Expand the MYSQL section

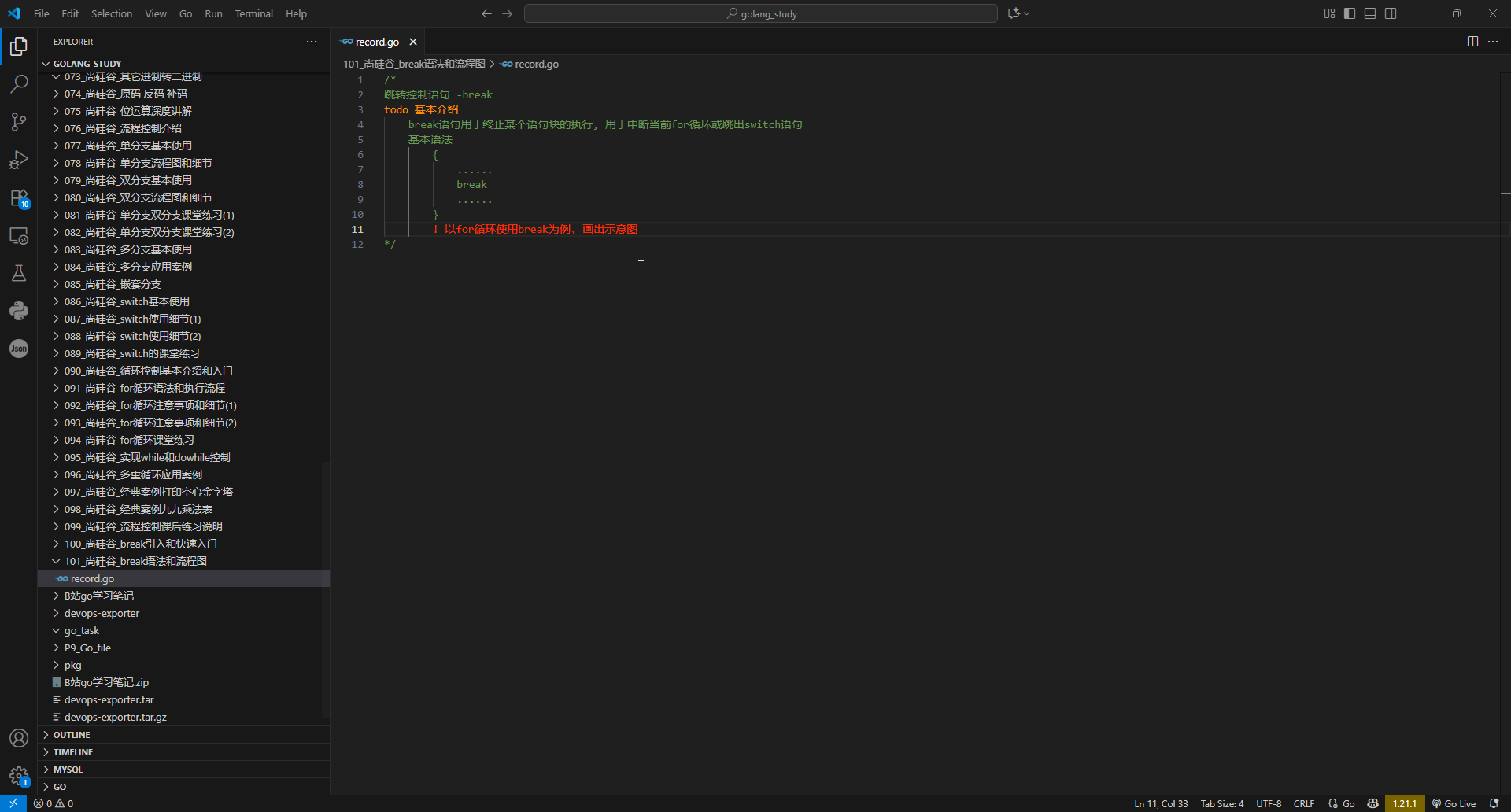tap(183, 770)
